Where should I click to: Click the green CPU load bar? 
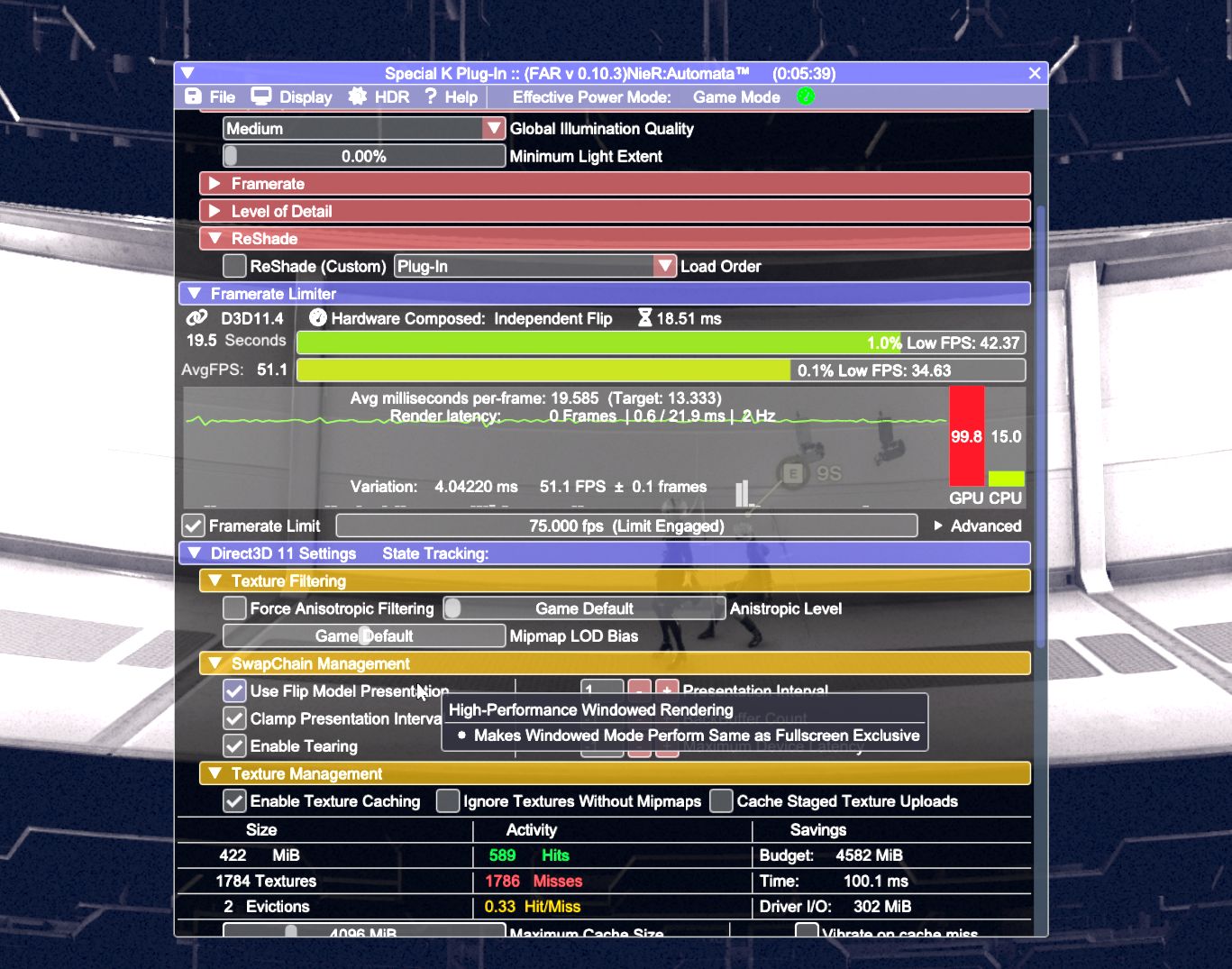coord(1006,479)
